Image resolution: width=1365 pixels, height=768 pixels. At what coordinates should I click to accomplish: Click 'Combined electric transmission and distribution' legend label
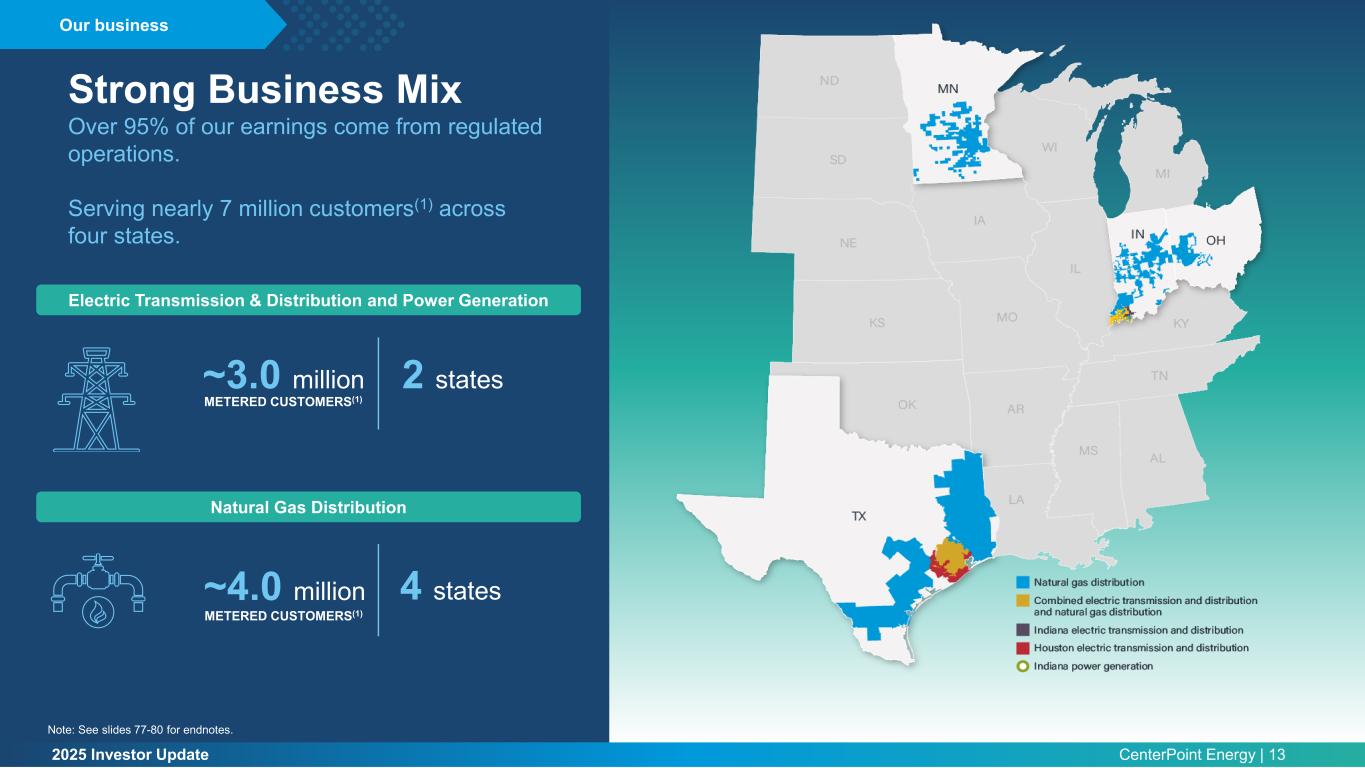click(1145, 605)
